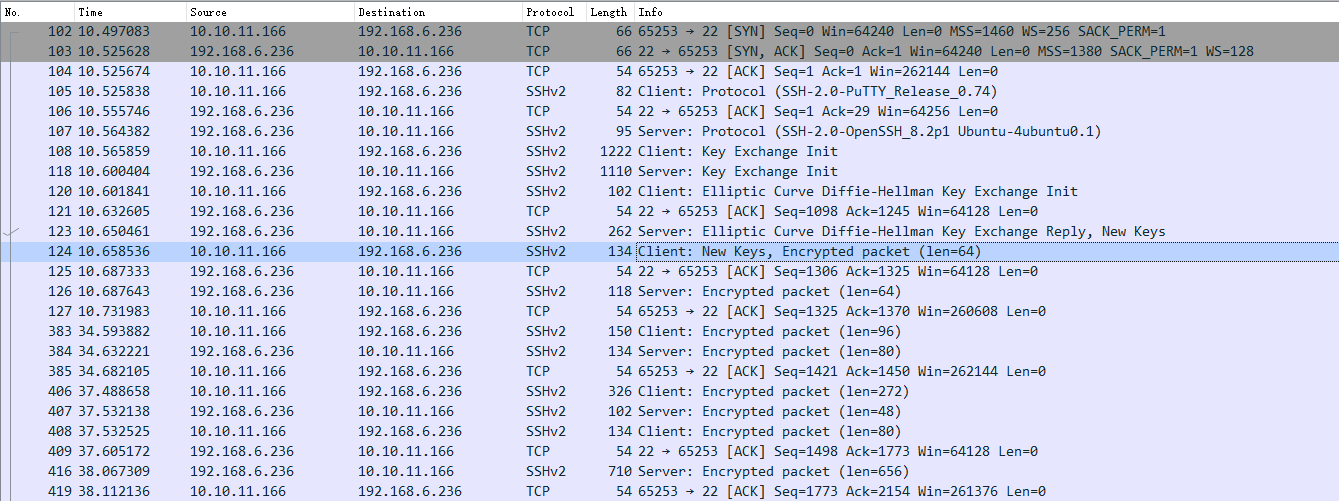Select packet 121 with Seq=1098

tap(669, 211)
